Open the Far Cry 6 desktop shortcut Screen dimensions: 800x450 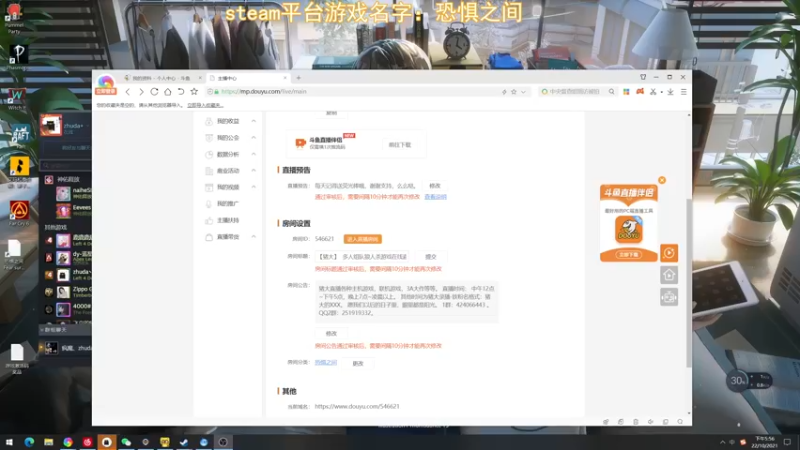(x=19, y=213)
